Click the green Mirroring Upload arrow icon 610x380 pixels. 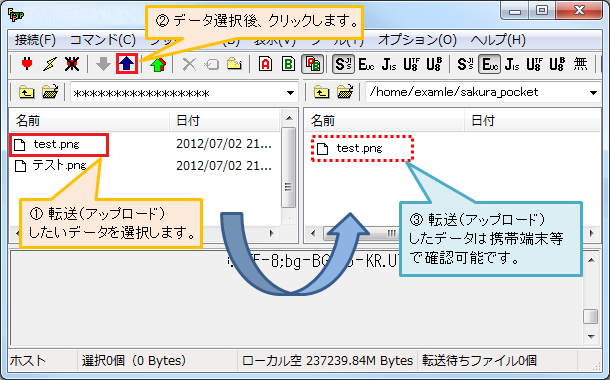158,64
